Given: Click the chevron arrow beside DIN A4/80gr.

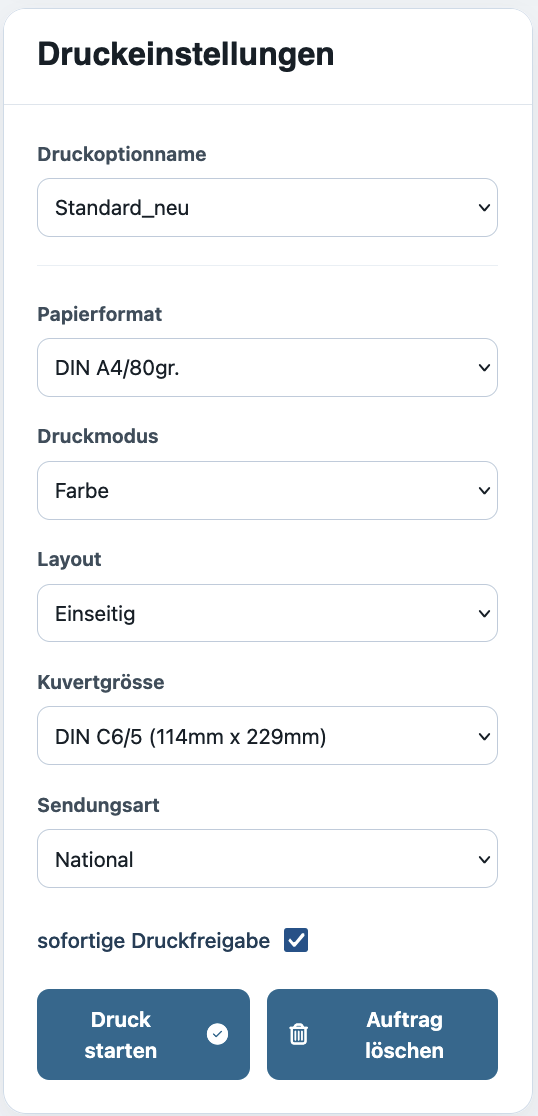Looking at the screenshot, I should [x=484, y=367].
